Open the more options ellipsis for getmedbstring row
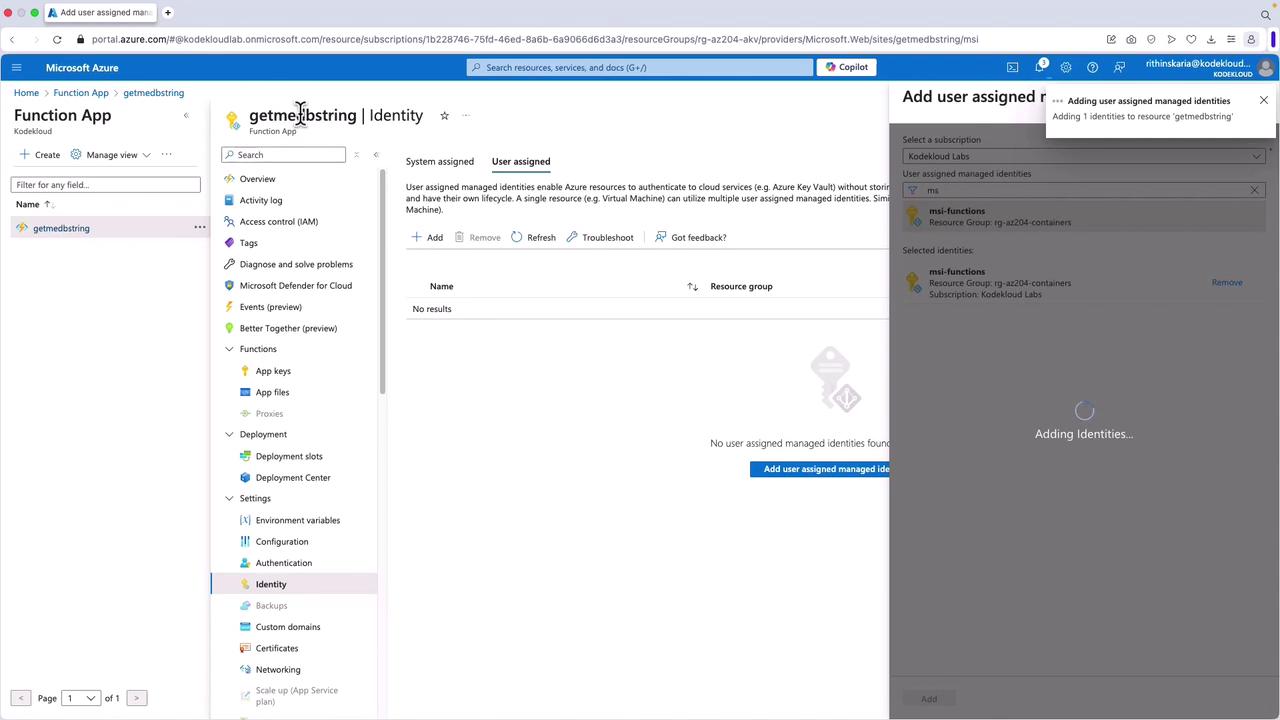The height and width of the screenshot is (720, 1280). [x=200, y=228]
